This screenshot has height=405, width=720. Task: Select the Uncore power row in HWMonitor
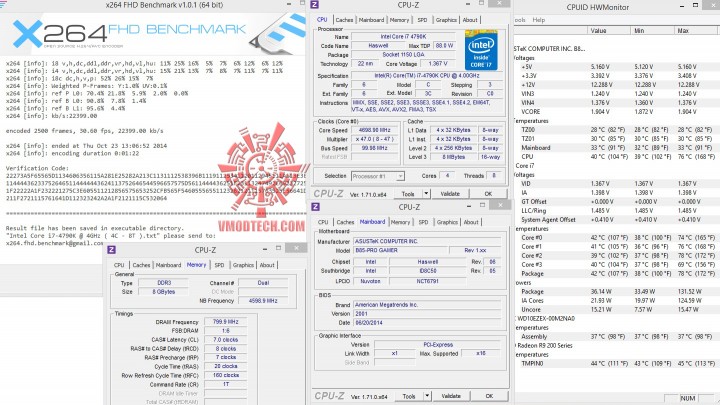(617, 309)
